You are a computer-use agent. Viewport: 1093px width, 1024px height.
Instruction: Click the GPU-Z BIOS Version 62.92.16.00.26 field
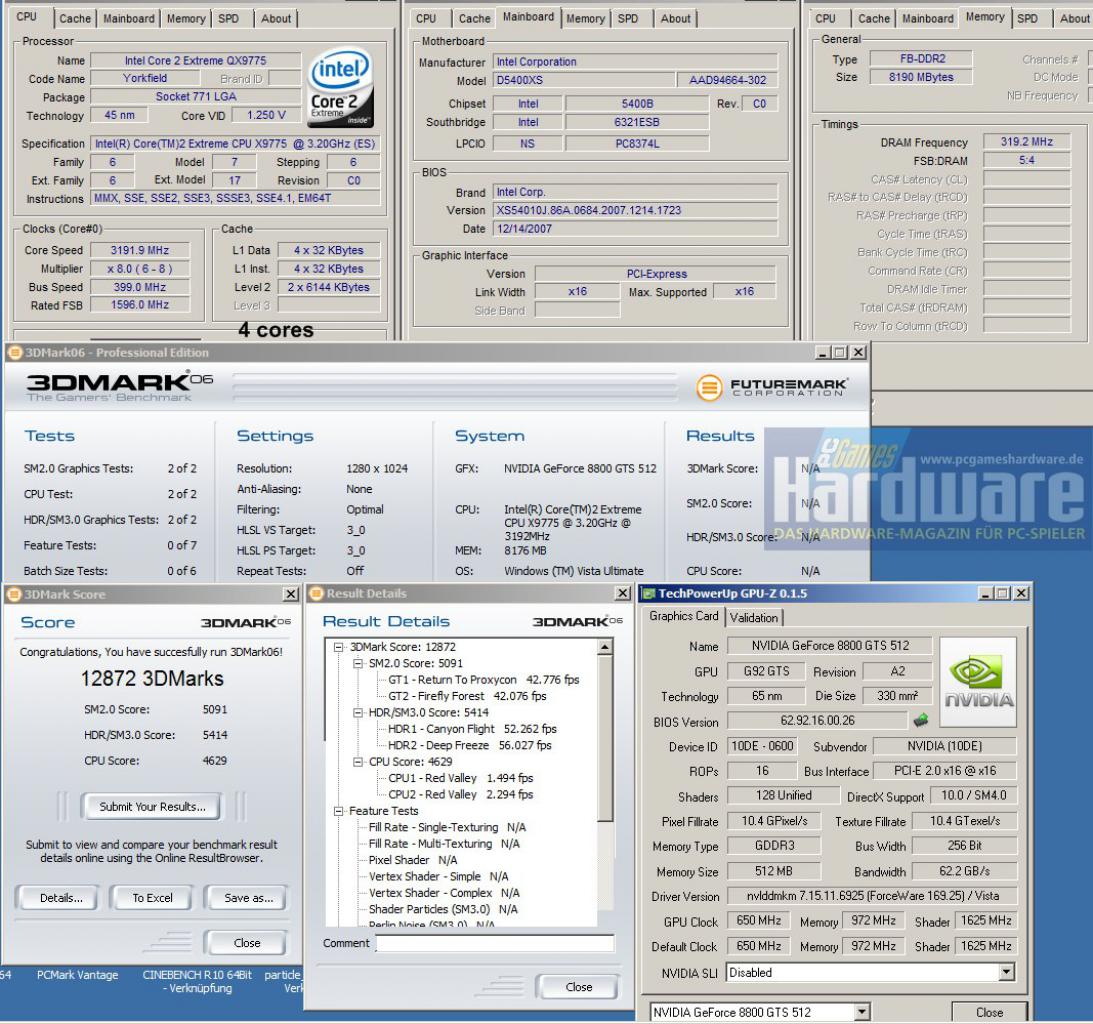pos(817,720)
